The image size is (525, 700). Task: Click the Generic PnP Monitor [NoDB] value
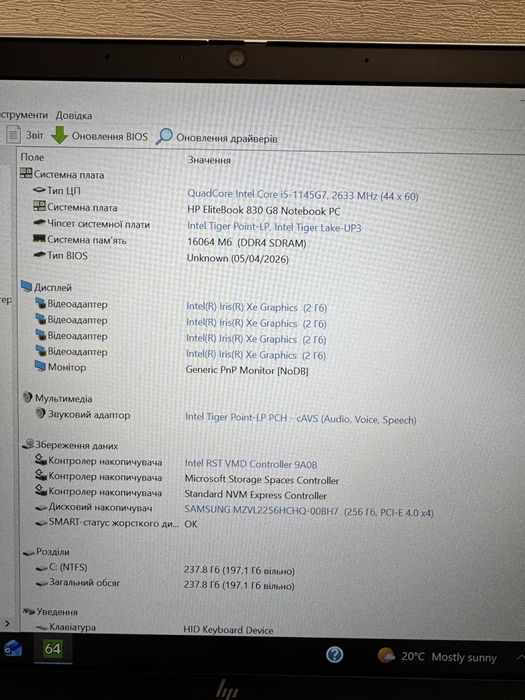click(x=247, y=370)
